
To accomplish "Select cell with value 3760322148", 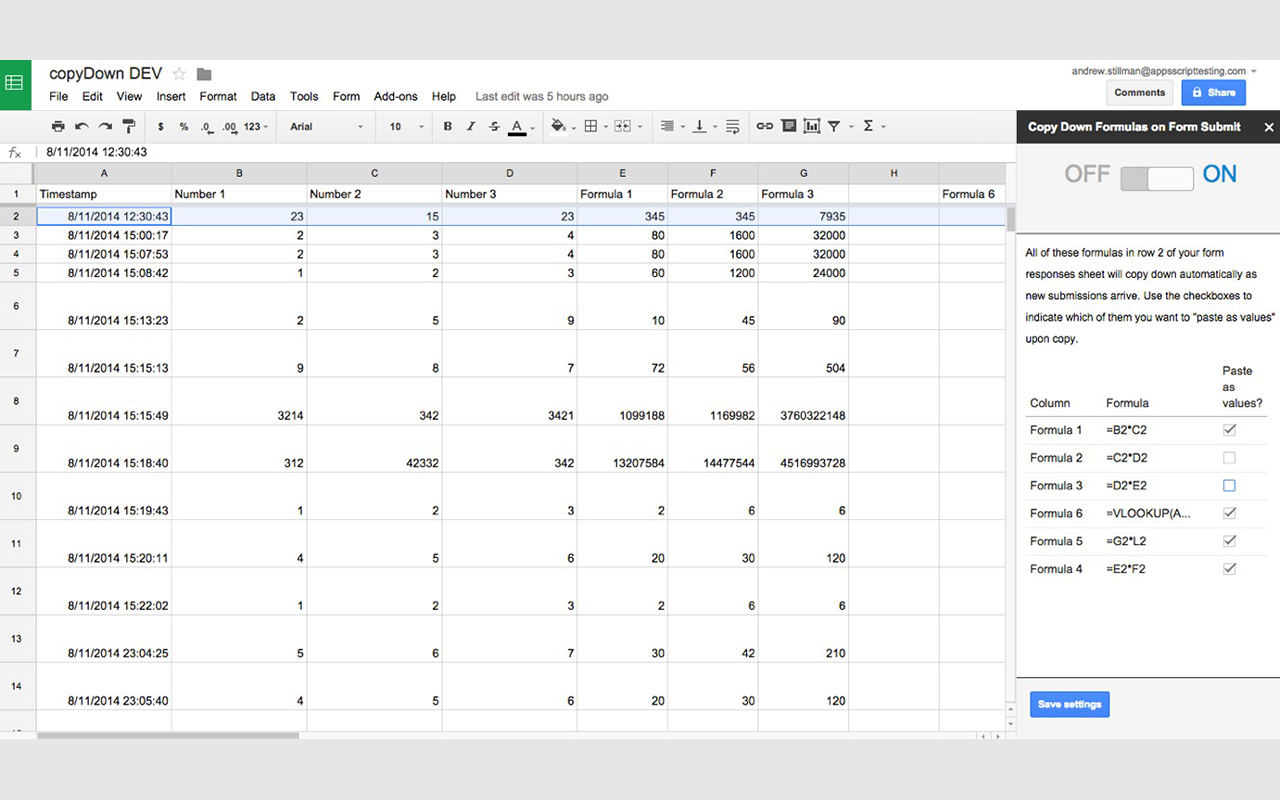I will [803, 402].
